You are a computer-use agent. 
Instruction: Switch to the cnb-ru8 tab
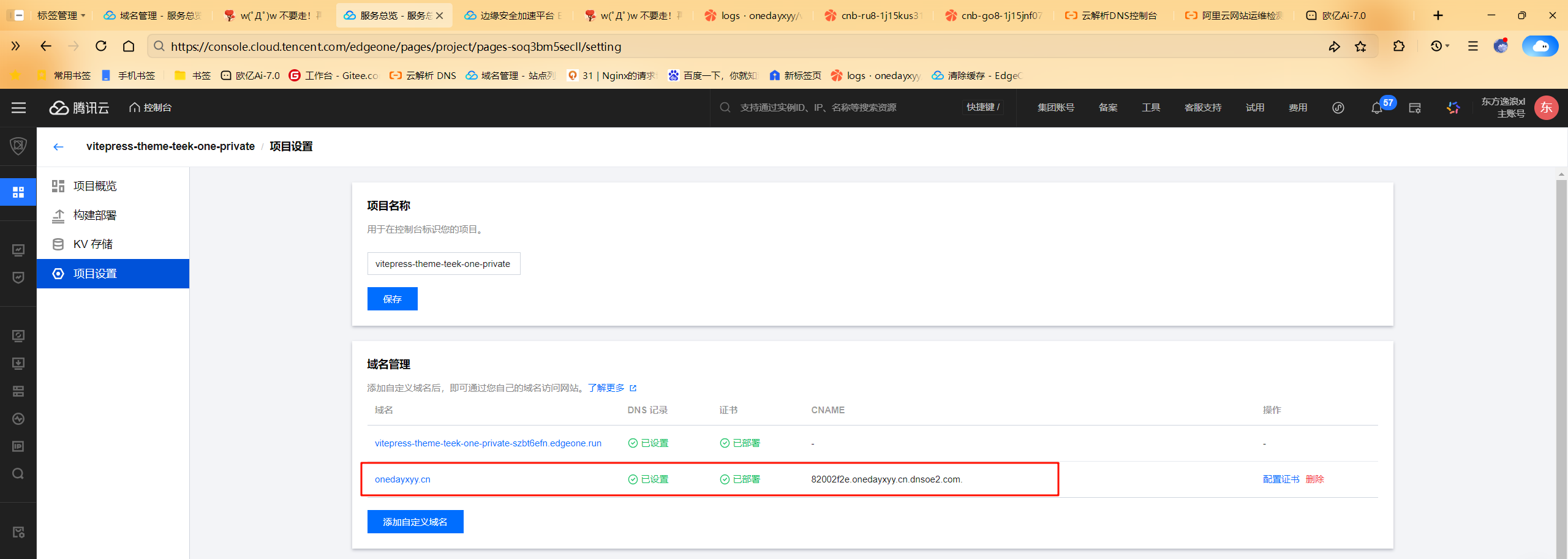click(873, 15)
